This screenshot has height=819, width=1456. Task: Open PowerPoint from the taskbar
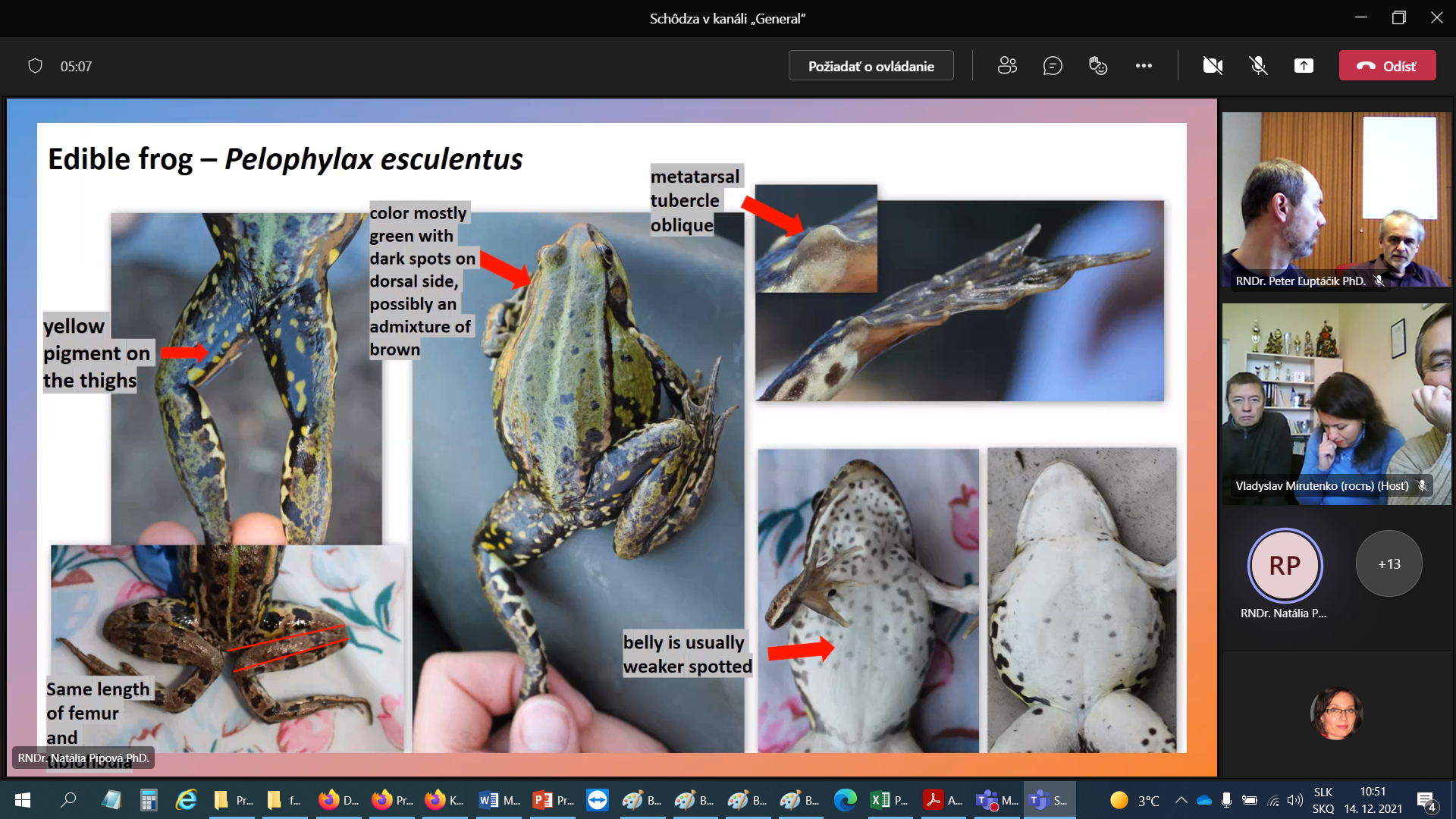[x=554, y=800]
